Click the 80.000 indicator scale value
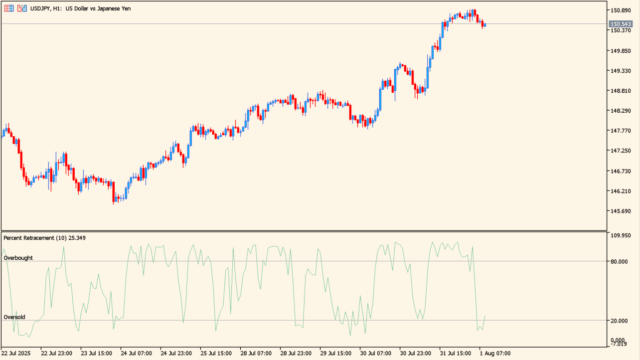640x360 pixels. [x=620, y=262]
